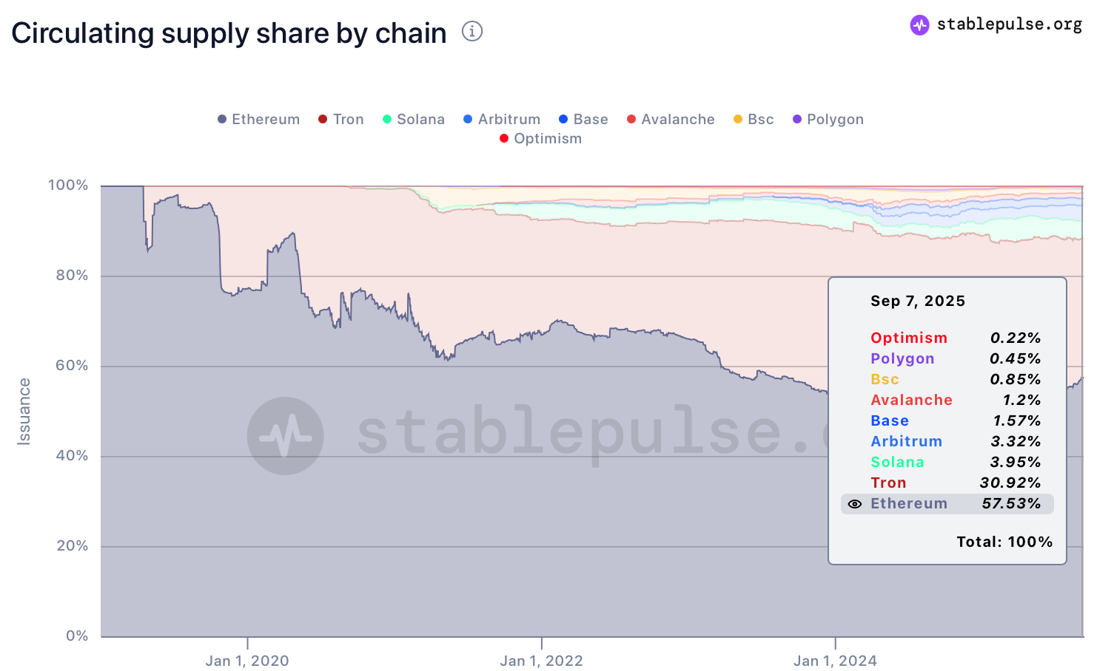Click the eye icon next to Ethereum
Viewport: 1094px width, 671px height.
(854, 504)
